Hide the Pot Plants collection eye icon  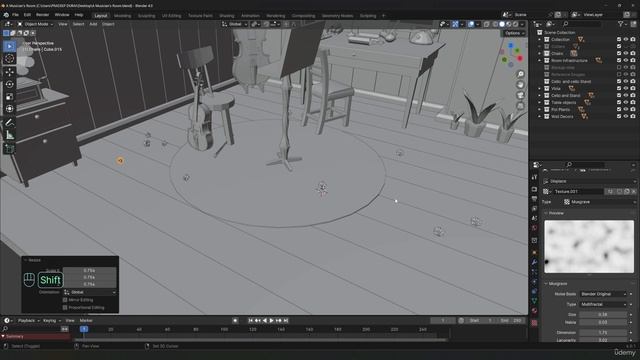[x=626, y=109]
